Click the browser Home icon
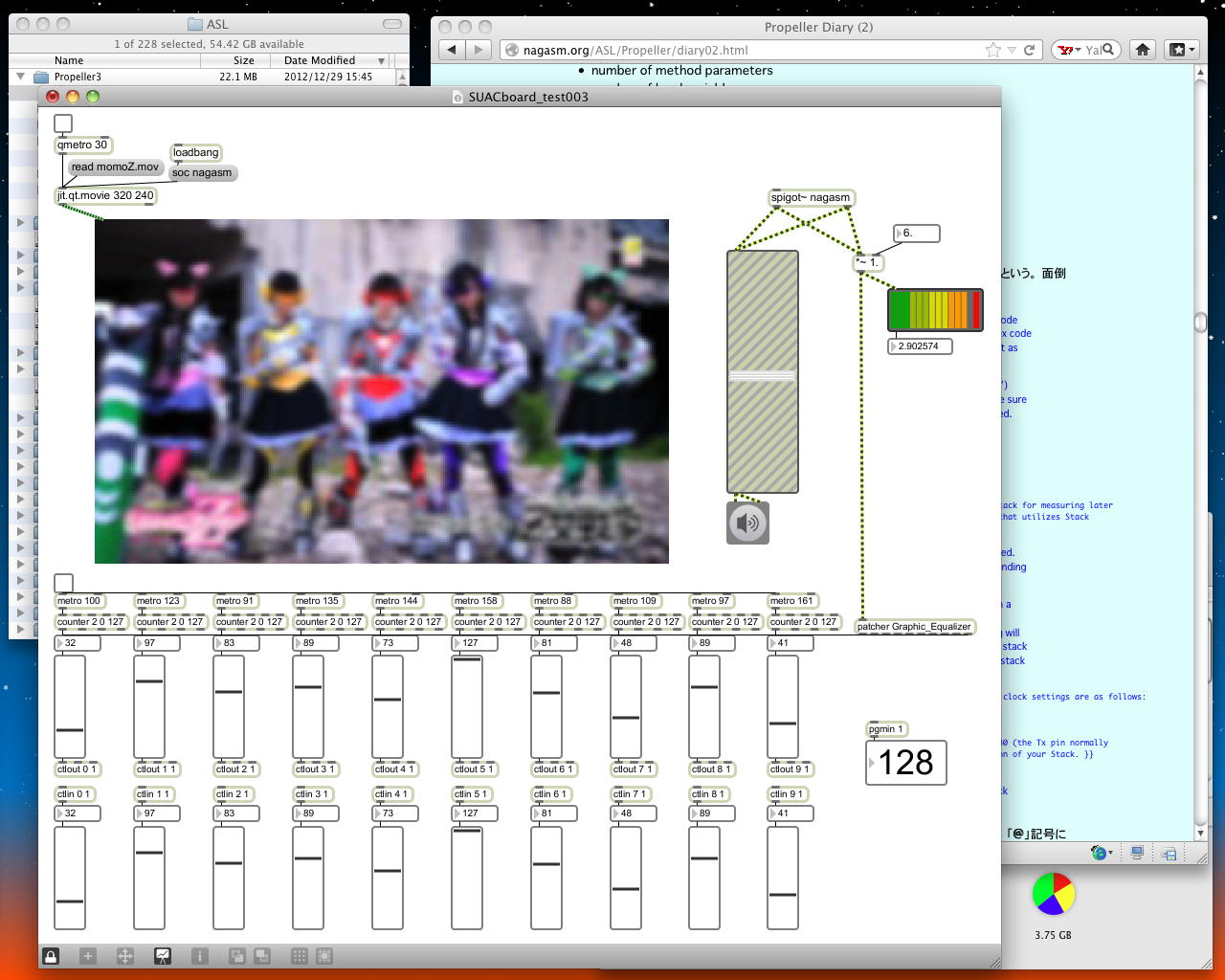The image size is (1225, 980). coord(1142,50)
